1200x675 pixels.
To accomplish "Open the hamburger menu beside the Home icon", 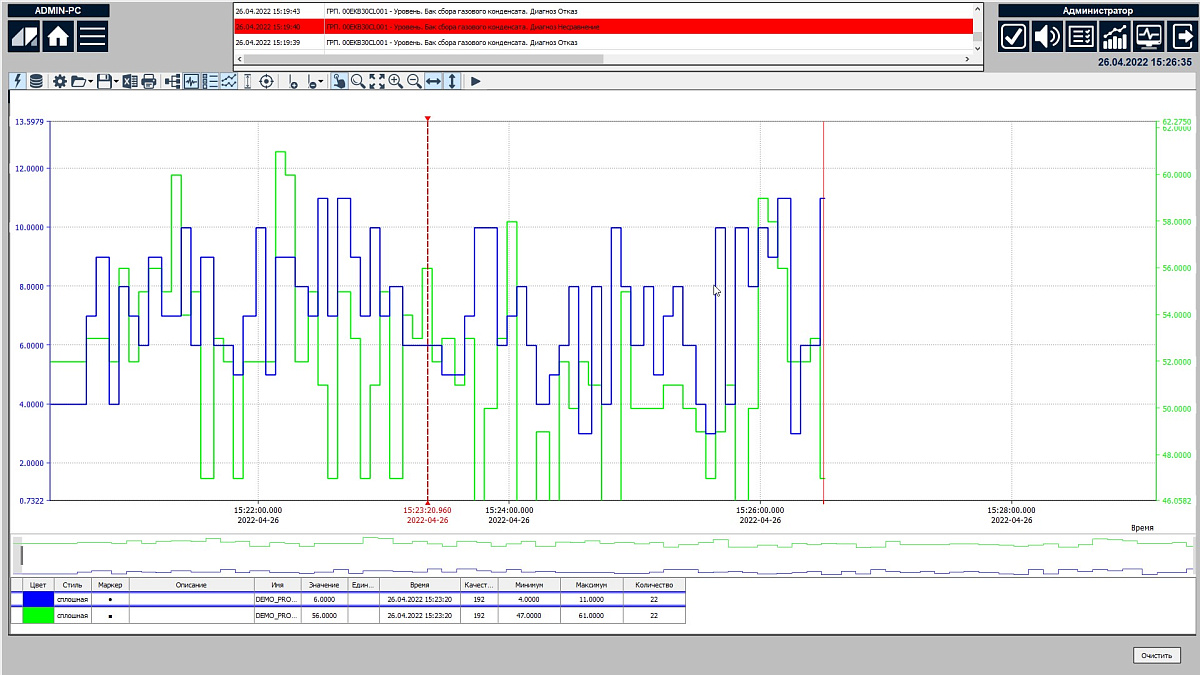I will click(93, 37).
